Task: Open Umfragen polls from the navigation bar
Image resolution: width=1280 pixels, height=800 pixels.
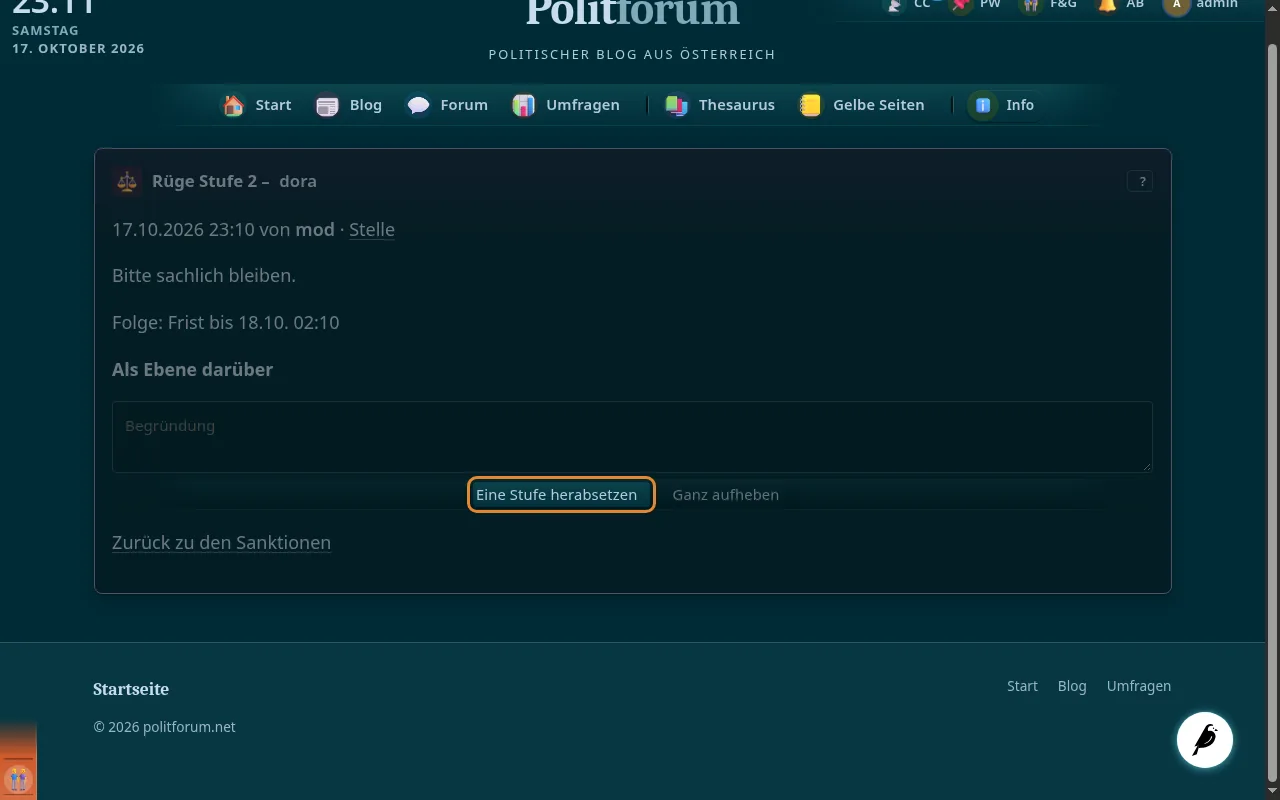Action: tap(566, 105)
